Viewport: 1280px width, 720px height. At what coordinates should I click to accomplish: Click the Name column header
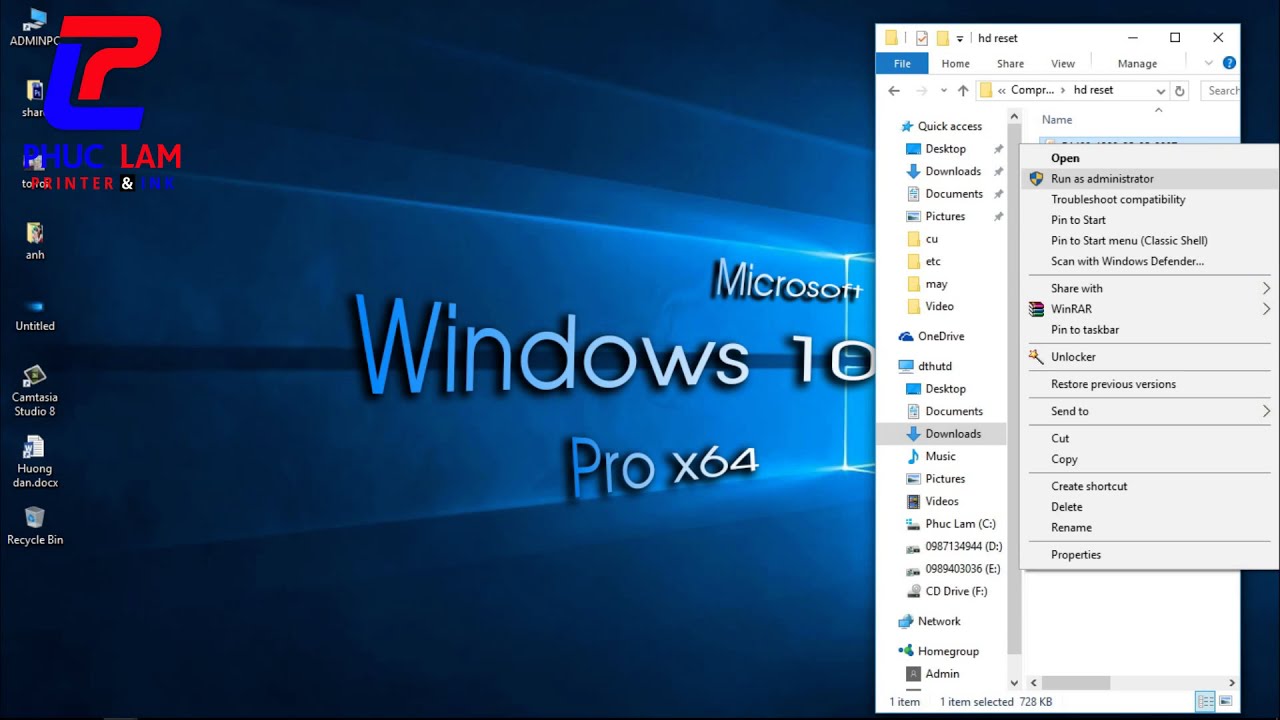(x=1057, y=120)
